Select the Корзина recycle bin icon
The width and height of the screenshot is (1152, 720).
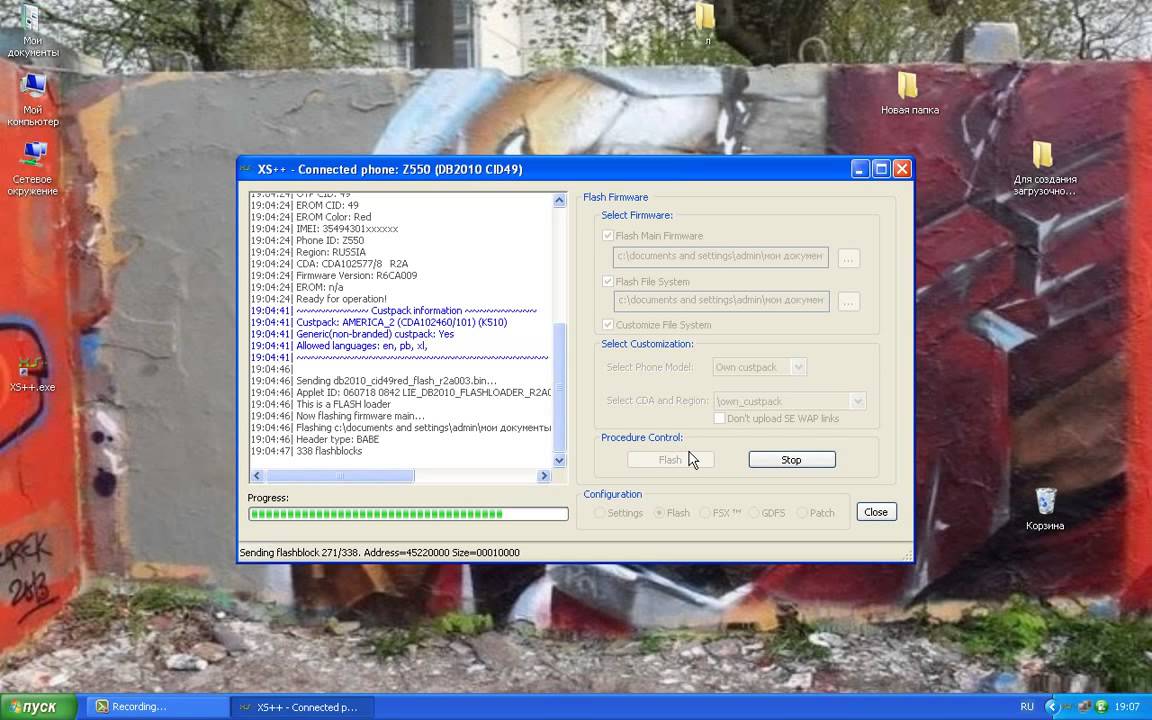pyautogui.click(x=1045, y=508)
